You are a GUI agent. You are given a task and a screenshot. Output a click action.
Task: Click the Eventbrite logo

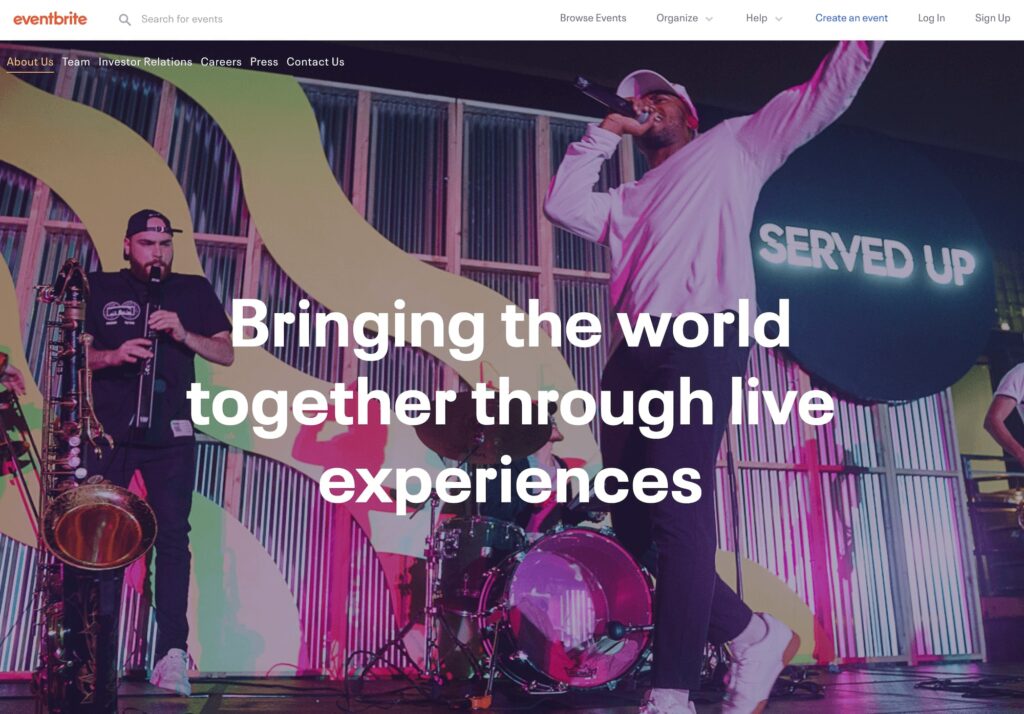[x=50, y=18]
